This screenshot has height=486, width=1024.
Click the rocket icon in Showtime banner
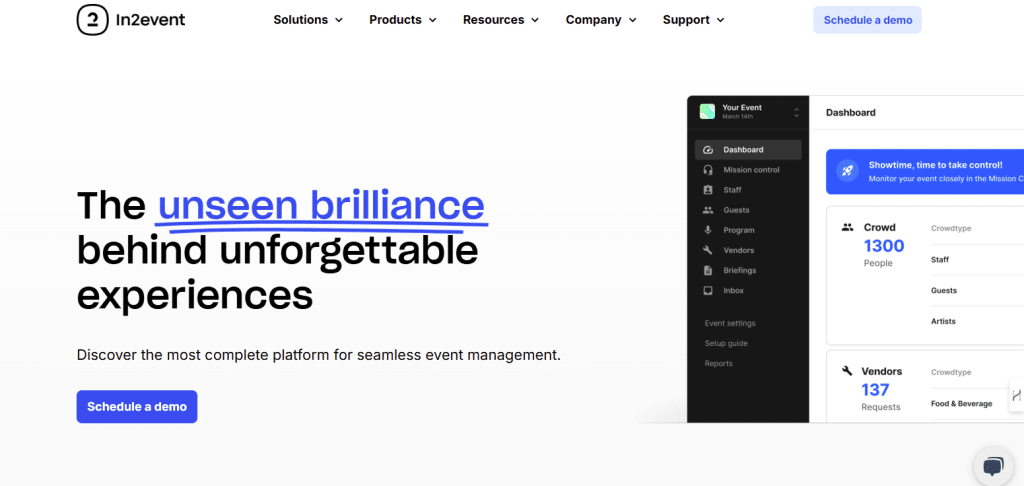click(x=847, y=171)
